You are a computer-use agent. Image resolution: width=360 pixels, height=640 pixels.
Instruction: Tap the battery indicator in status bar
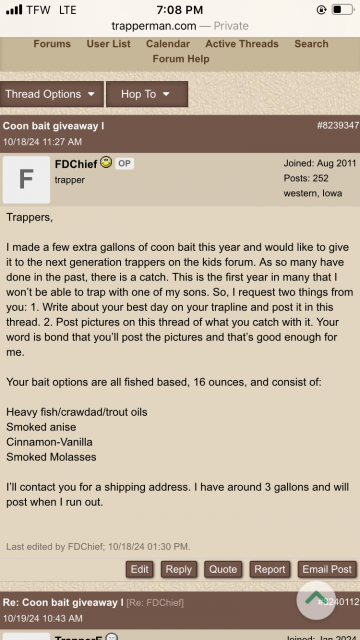(342, 10)
